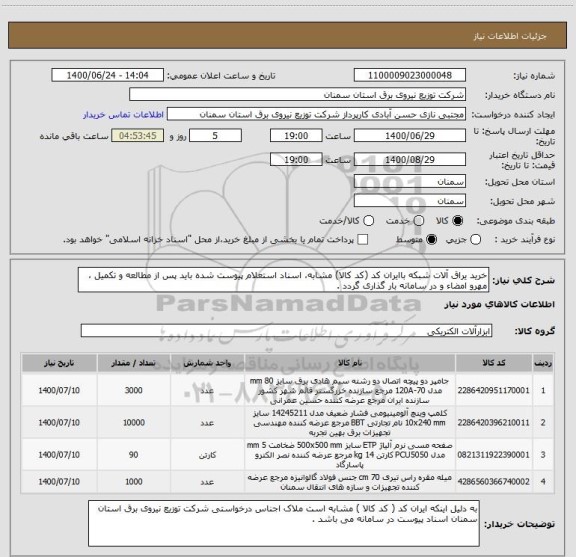Click the buyer organization name field
The image size is (576, 557).
[297, 95]
